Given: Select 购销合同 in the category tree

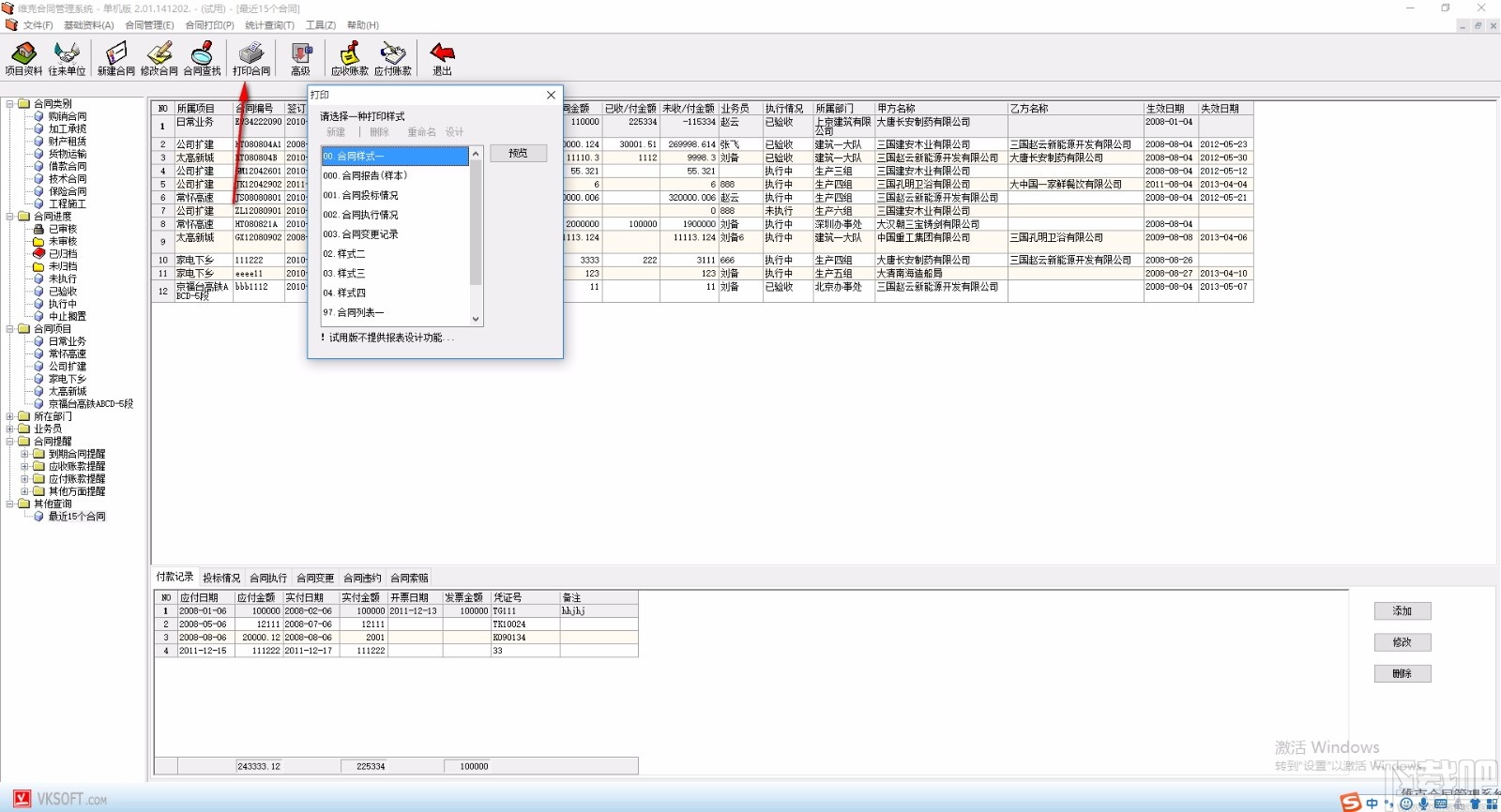Looking at the screenshot, I should coord(68,116).
